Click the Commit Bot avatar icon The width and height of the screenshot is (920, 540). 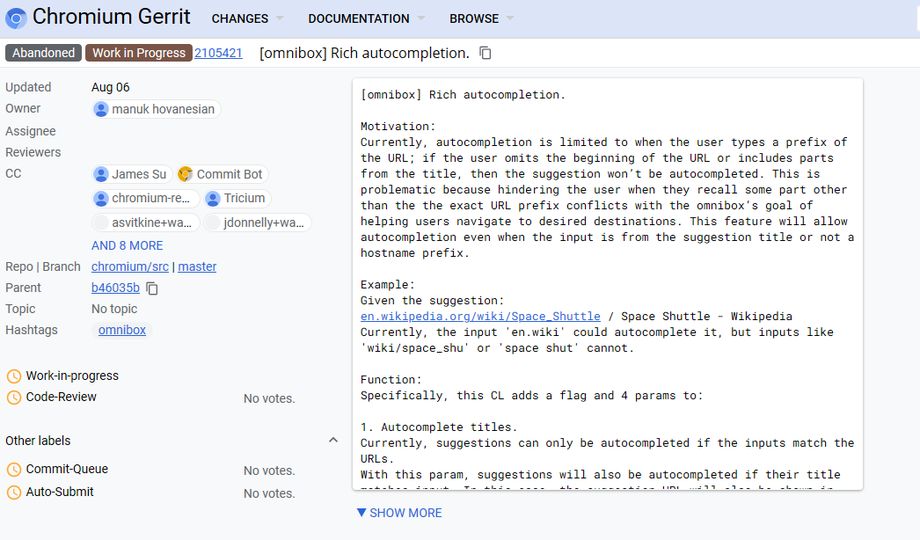tap(186, 174)
